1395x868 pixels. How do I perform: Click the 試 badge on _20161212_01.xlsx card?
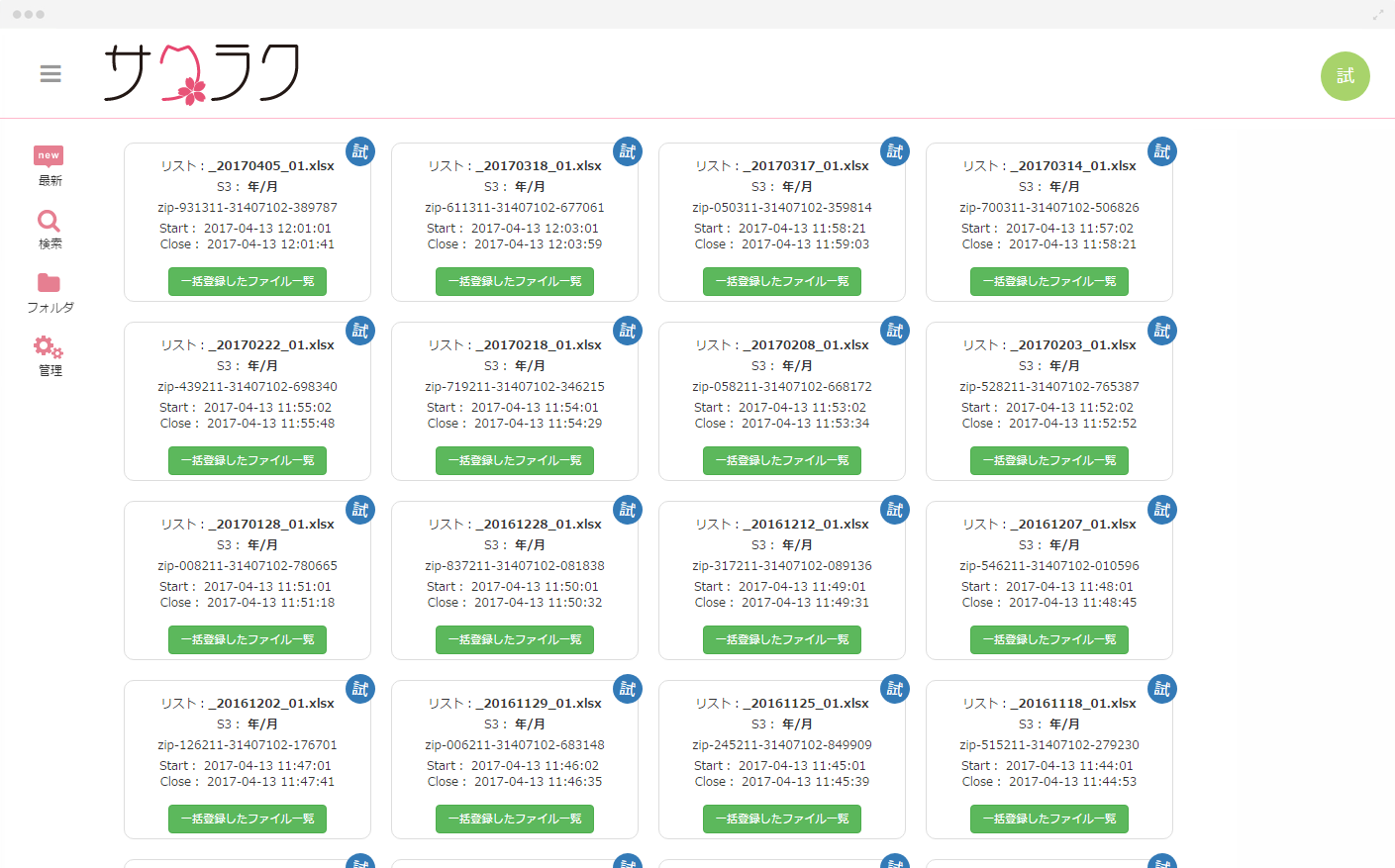tap(895, 510)
